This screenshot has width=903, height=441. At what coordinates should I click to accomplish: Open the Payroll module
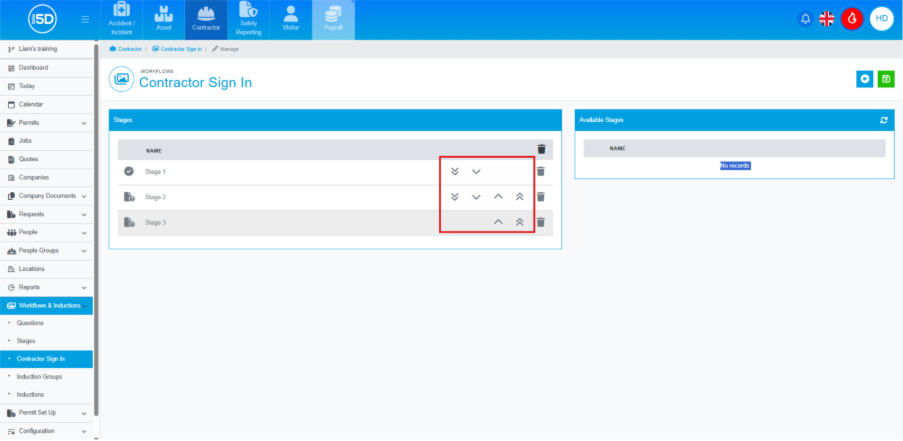pos(333,20)
